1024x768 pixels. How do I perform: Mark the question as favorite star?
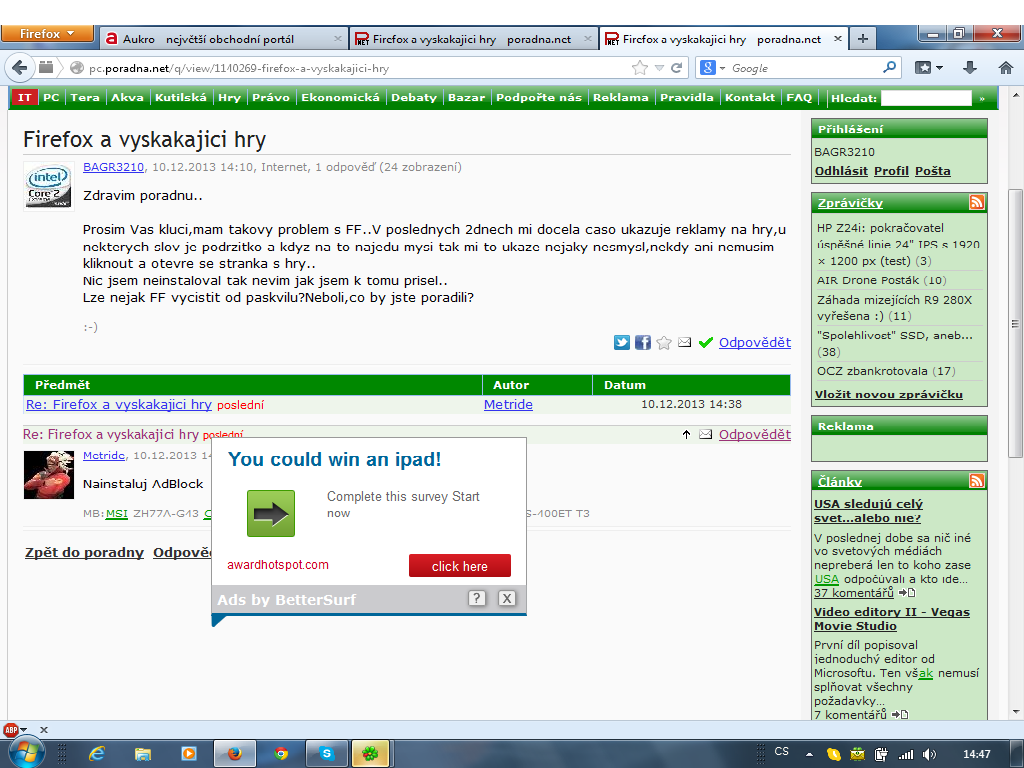click(664, 342)
